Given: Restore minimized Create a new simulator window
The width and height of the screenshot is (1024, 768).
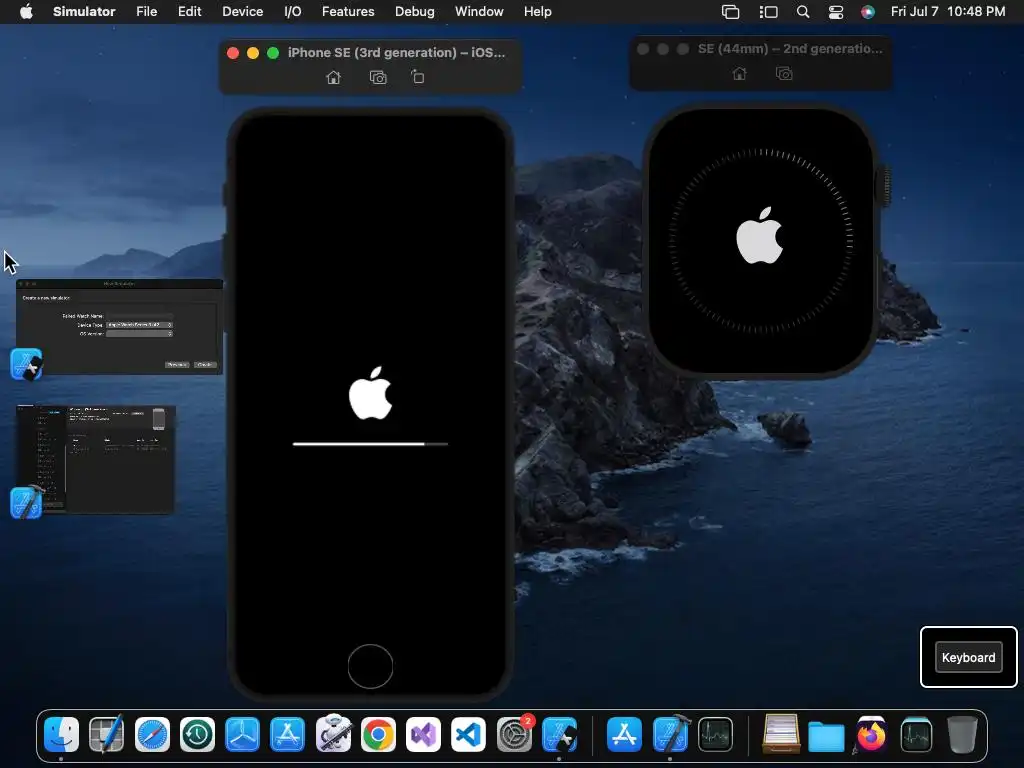Looking at the screenshot, I should [120, 327].
